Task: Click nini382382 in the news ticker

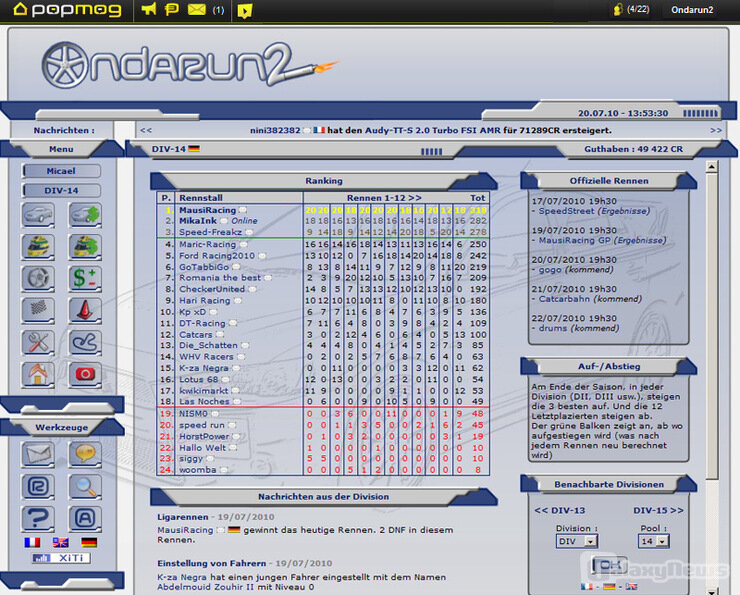Action: (275, 130)
